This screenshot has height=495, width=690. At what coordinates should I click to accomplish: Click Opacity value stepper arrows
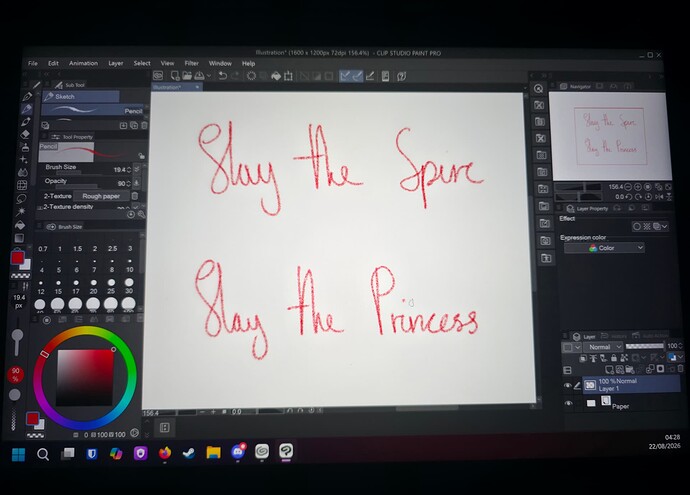pos(128,183)
